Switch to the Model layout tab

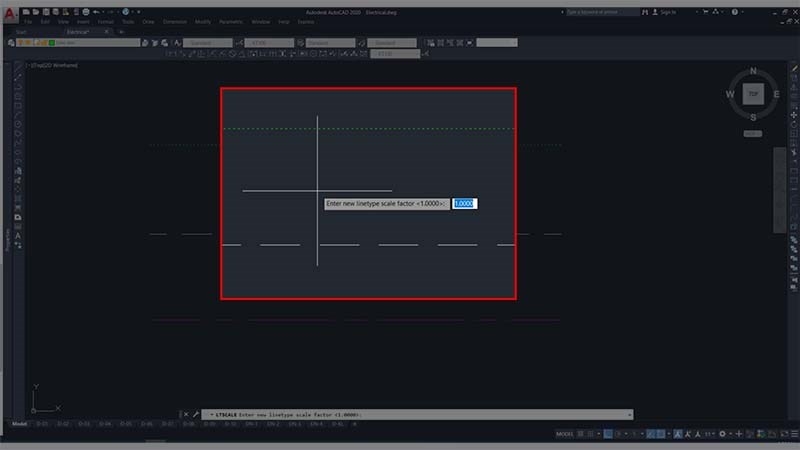coord(19,424)
